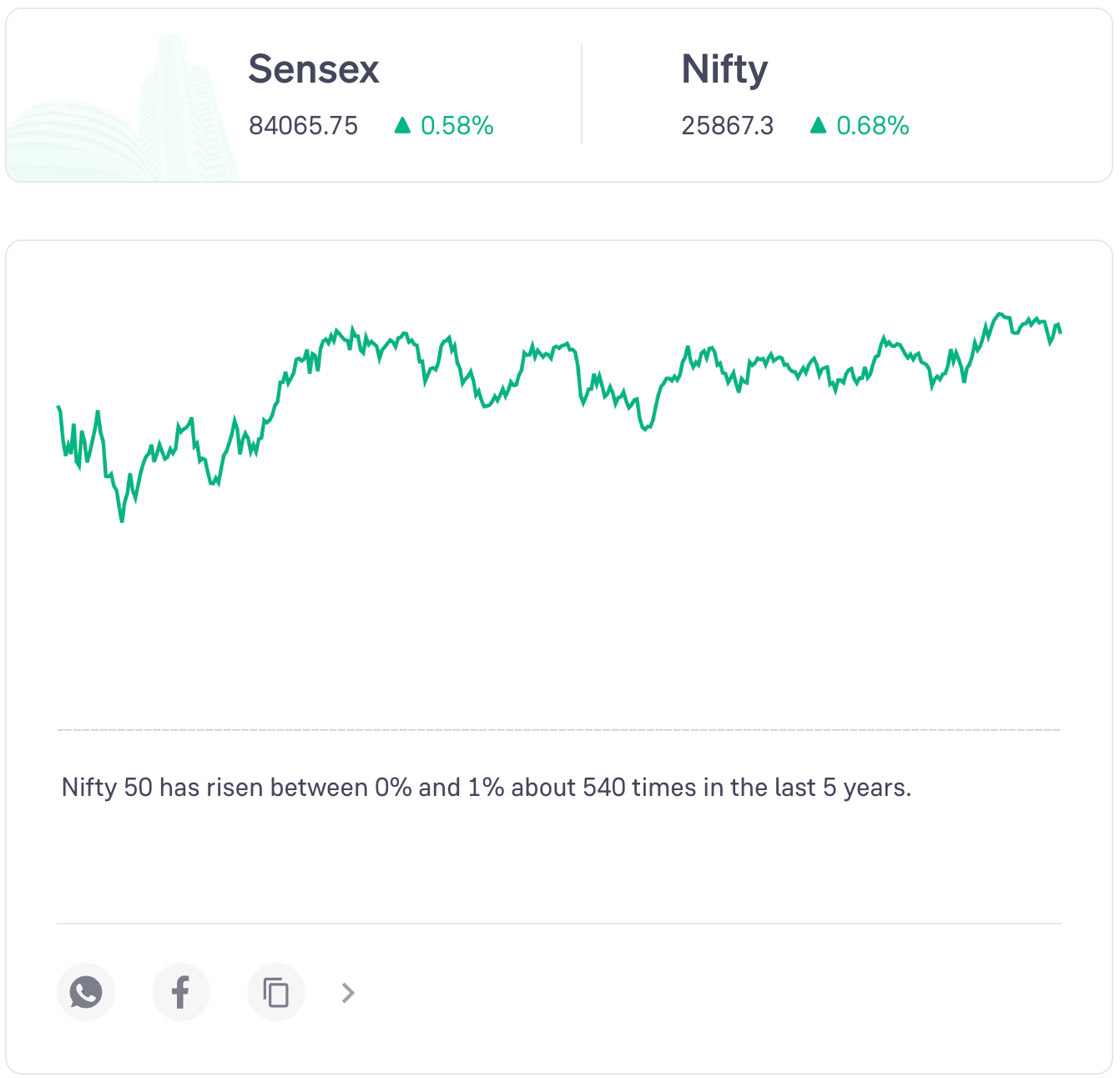Viewport: 1120px width, 1078px height.
Task: Share via the WhatsApp icon
Action: tap(86, 992)
